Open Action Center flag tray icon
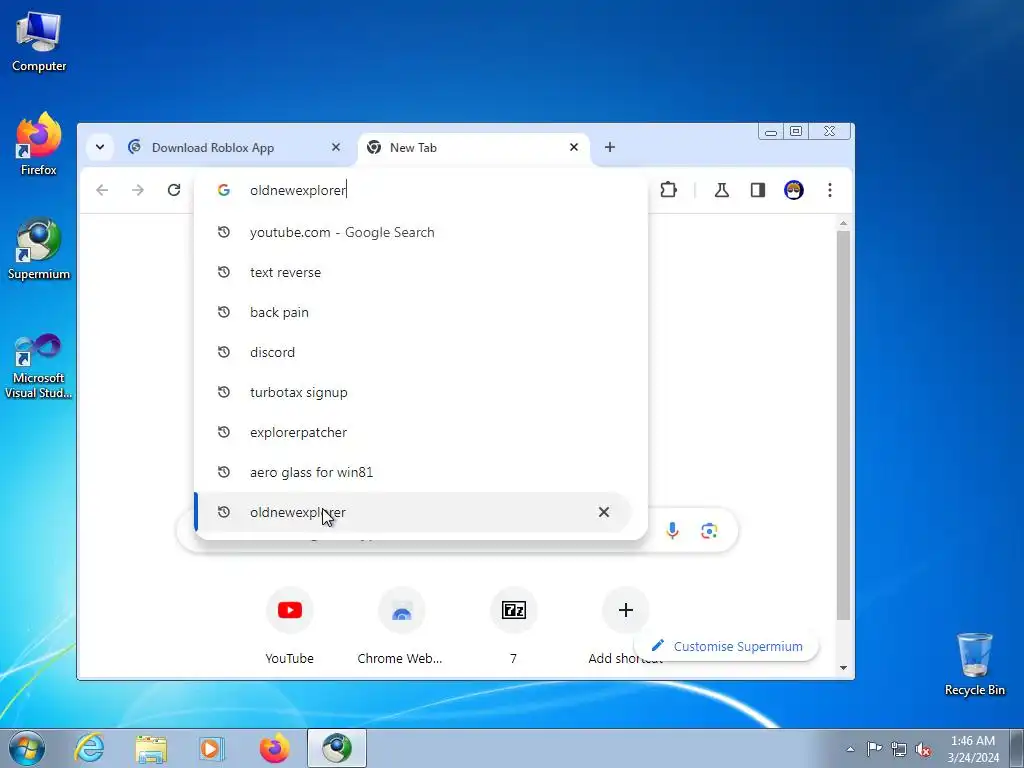The width and height of the screenshot is (1024, 768). pos(874,748)
